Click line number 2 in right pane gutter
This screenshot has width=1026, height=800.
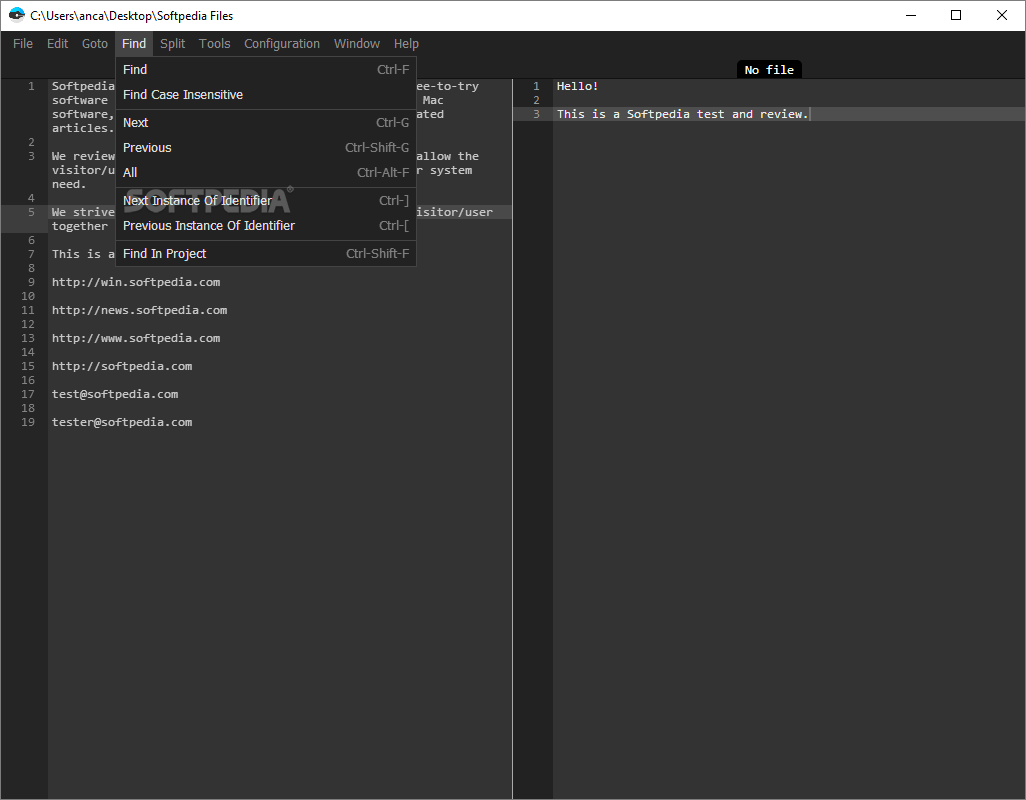(x=537, y=100)
